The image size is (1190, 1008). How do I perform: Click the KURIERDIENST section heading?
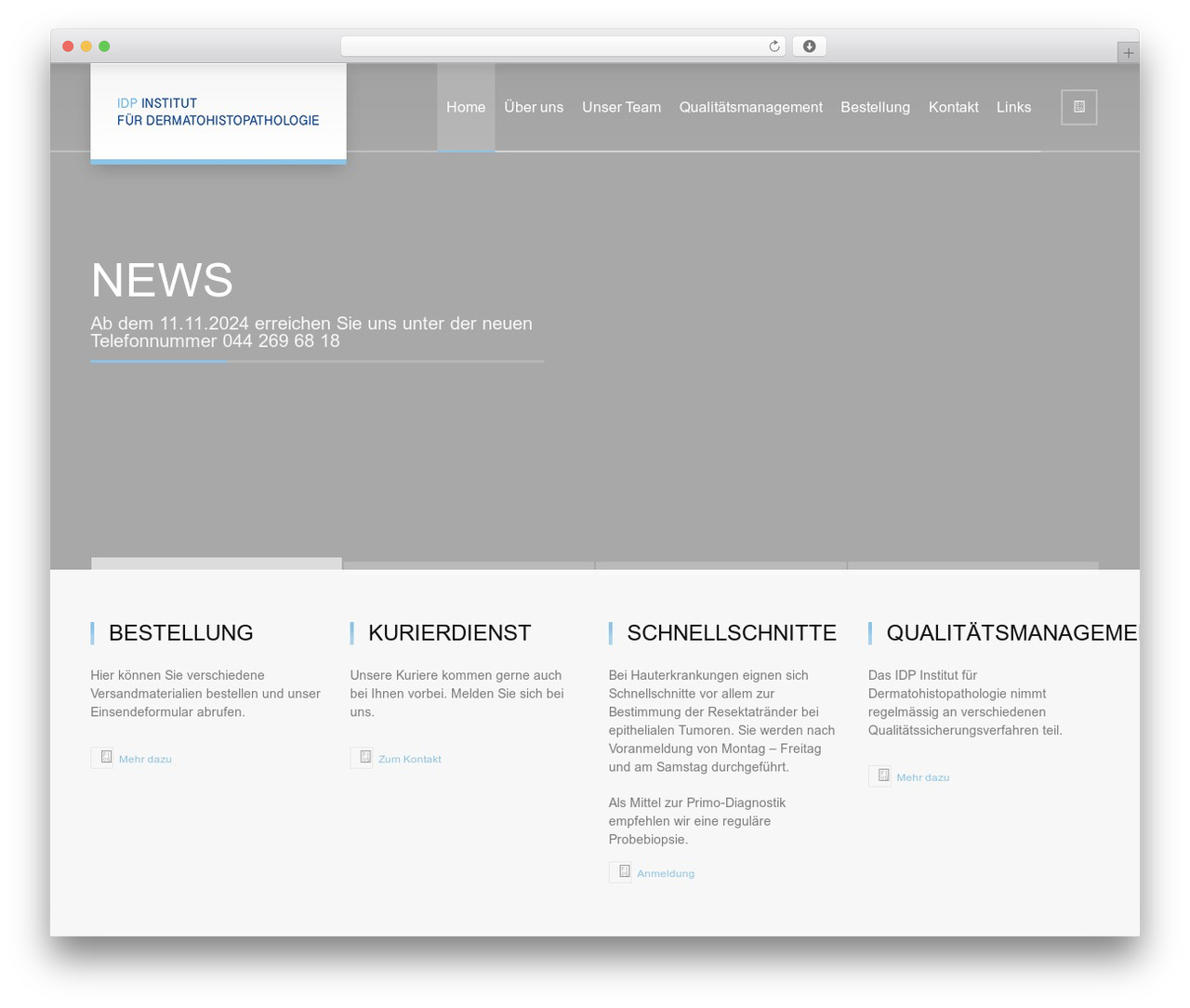pyautogui.click(x=449, y=632)
